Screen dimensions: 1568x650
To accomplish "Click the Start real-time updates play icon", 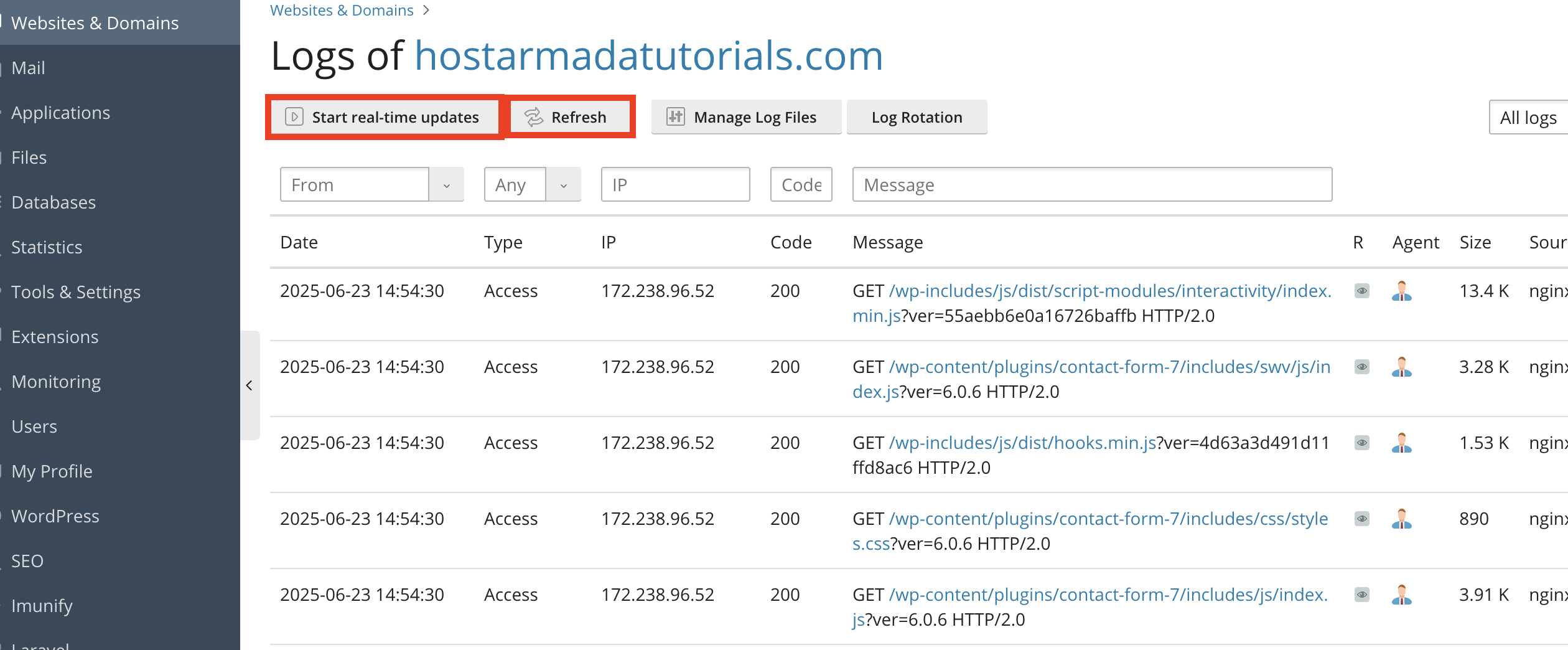I will point(294,116).
